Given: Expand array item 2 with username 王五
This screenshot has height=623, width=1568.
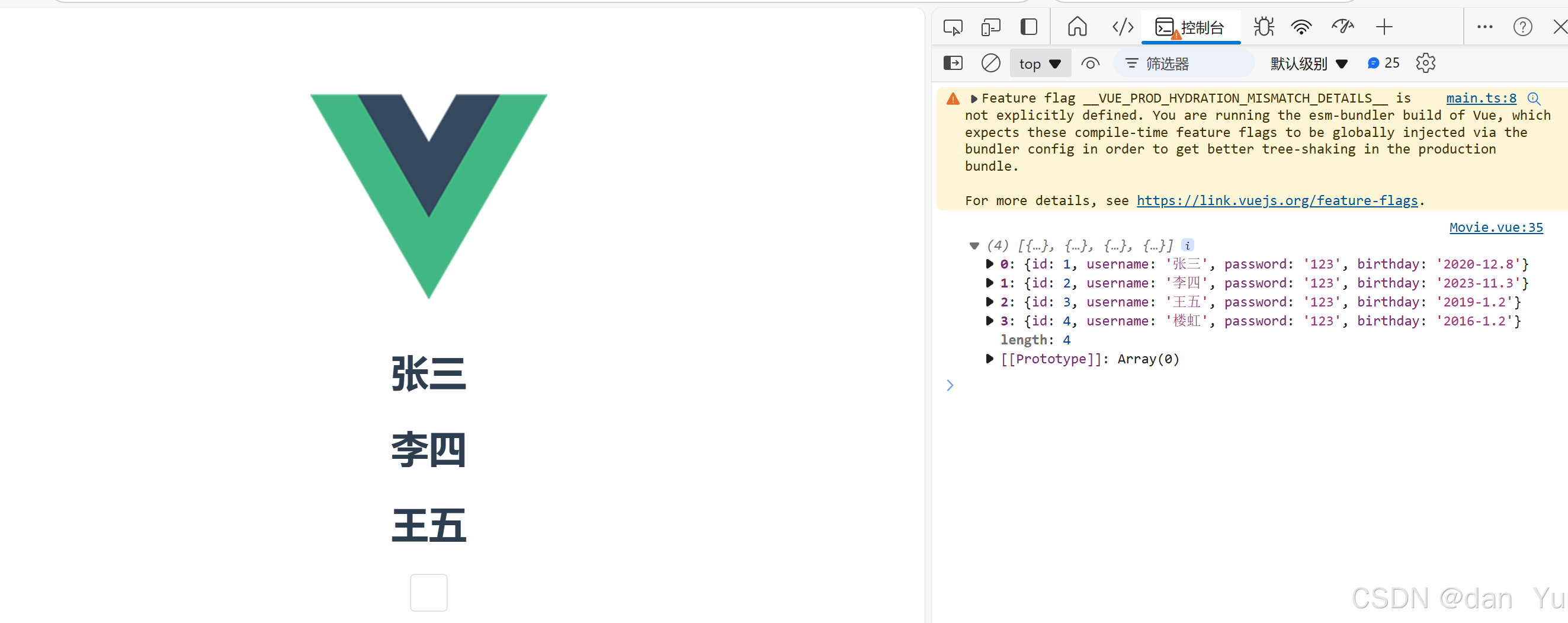Looking at the screenshot, I should [x=990, y=302].
